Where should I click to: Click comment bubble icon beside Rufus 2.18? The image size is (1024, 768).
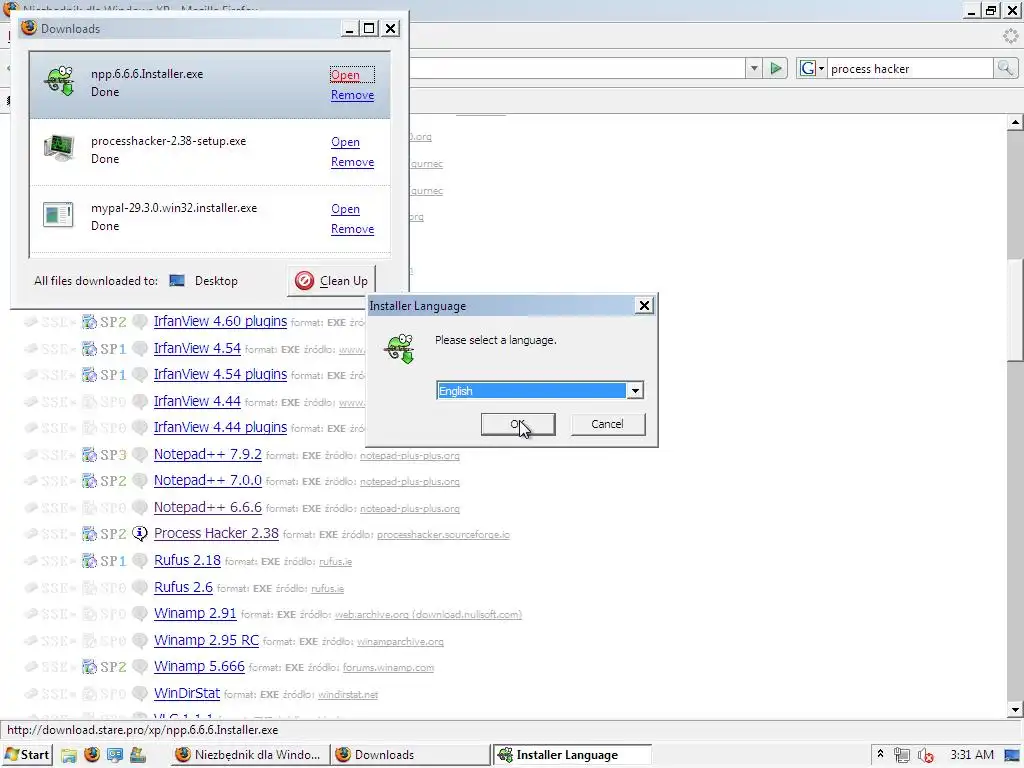point(140,560)
